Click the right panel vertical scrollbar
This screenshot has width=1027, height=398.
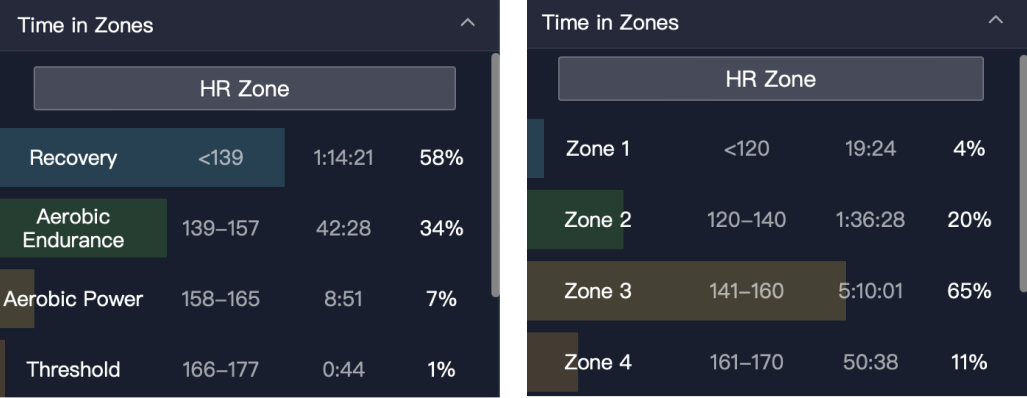point(1023,170)
